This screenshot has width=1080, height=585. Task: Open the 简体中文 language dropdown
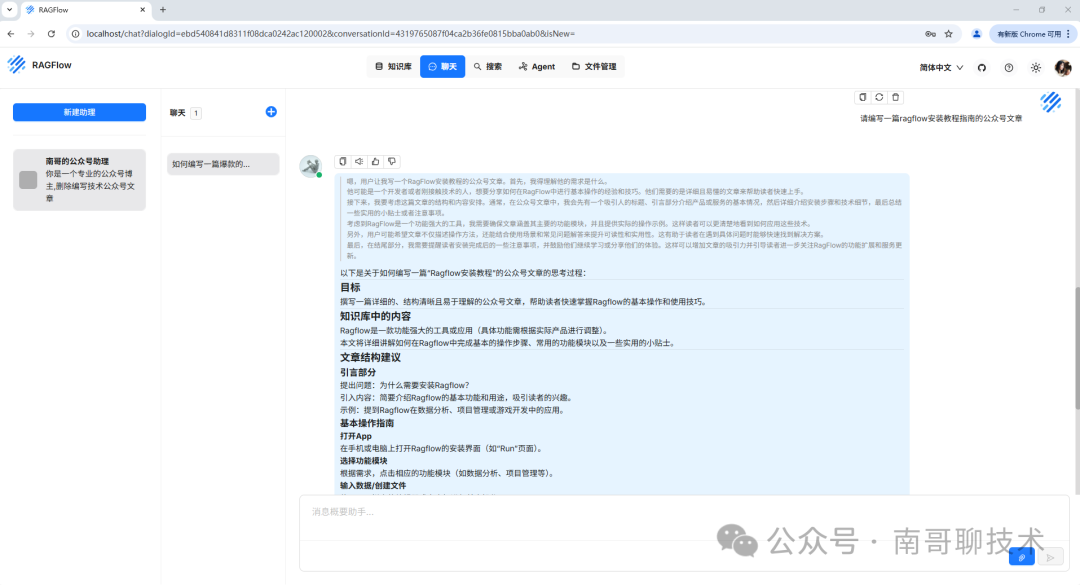[941, 68]
